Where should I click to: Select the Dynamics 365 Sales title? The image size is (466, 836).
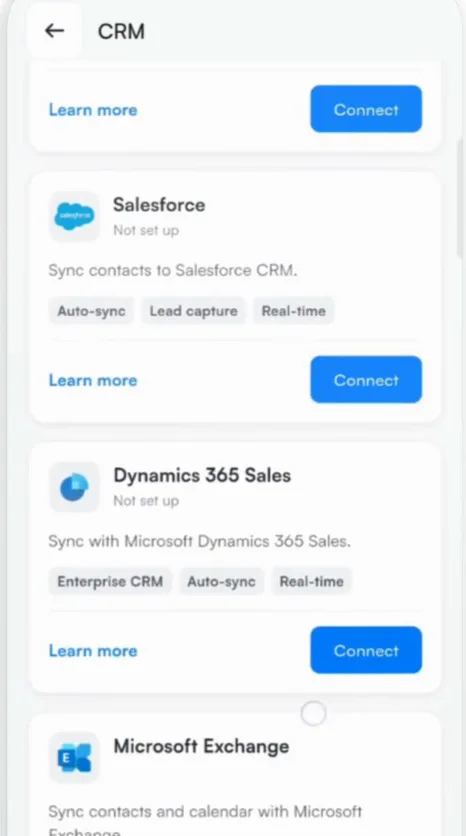[x=202, y=475]
